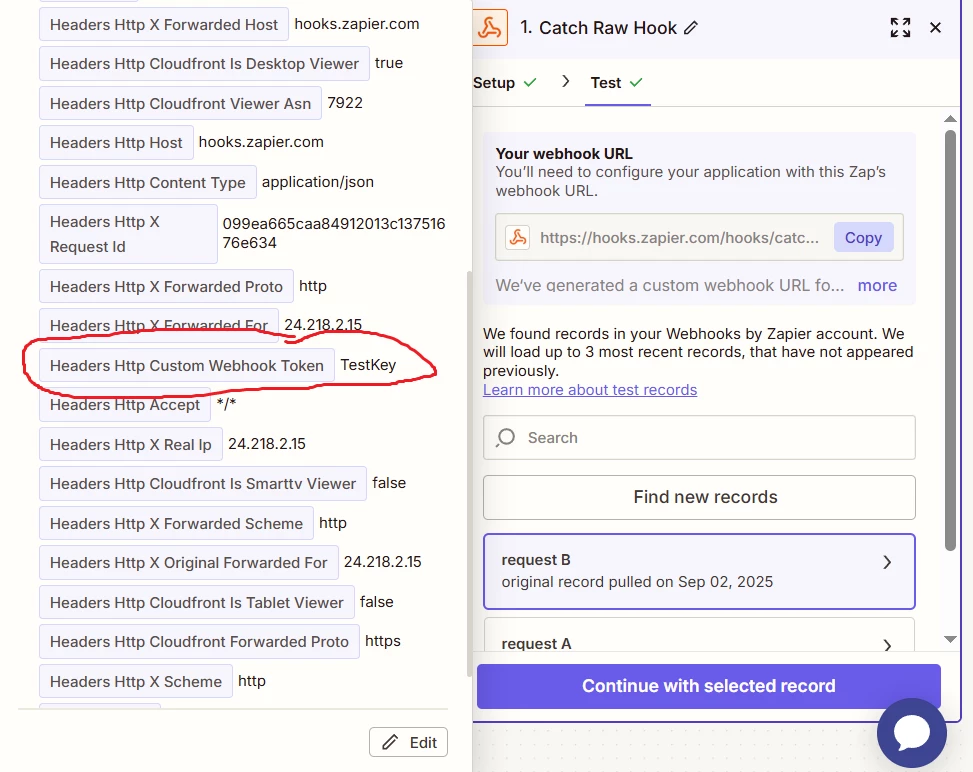Image resolution: width=973 pixels, height=772 pixels.
Task: Select 'Headers Http X Forwarded Host' label
Action: coord(164,25)
